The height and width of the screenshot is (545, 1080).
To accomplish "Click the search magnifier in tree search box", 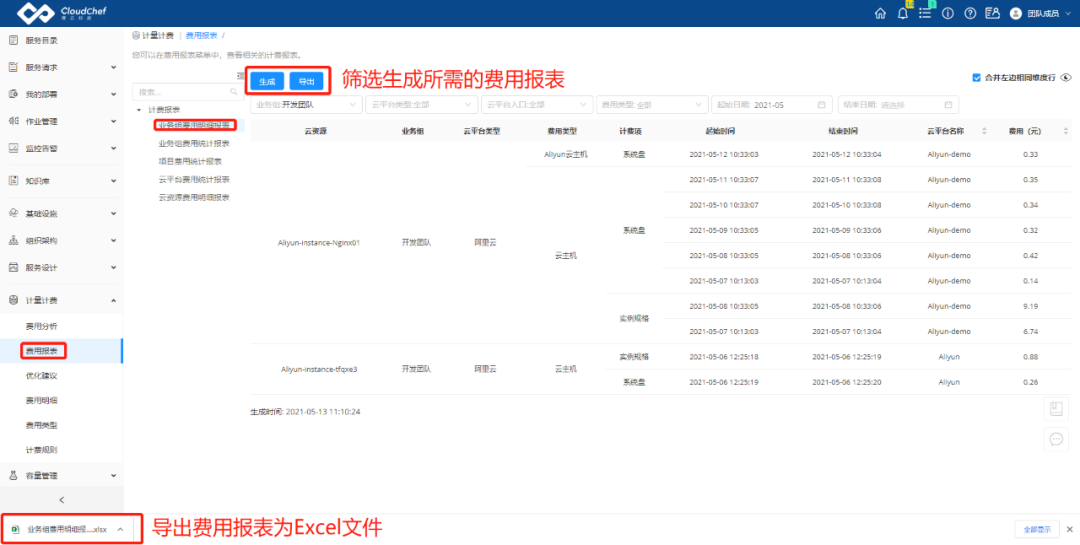I will [x=233, y=92].
